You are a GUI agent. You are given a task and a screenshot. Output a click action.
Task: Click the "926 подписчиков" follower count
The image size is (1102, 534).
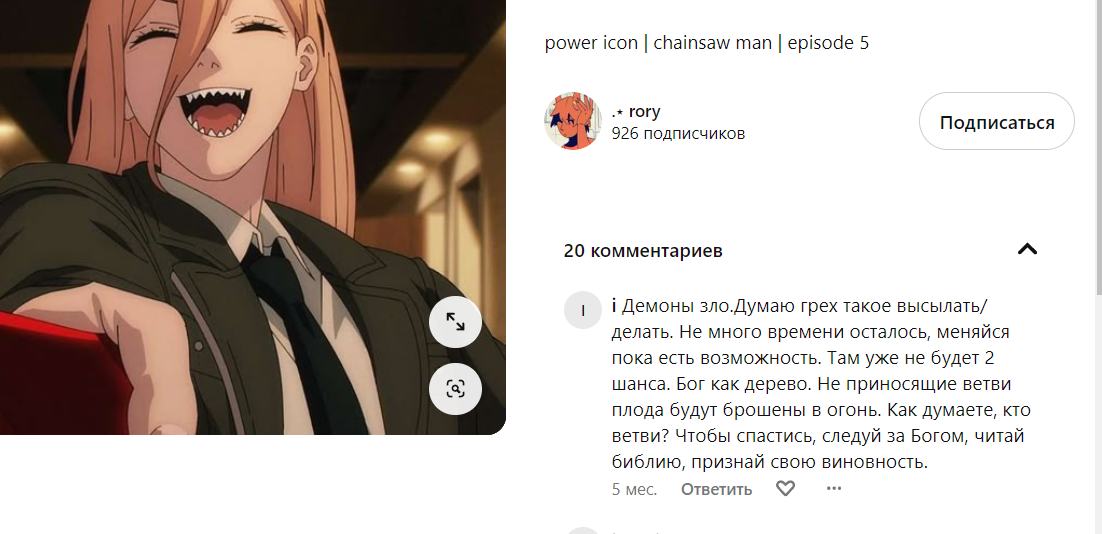tap(678, 134)
